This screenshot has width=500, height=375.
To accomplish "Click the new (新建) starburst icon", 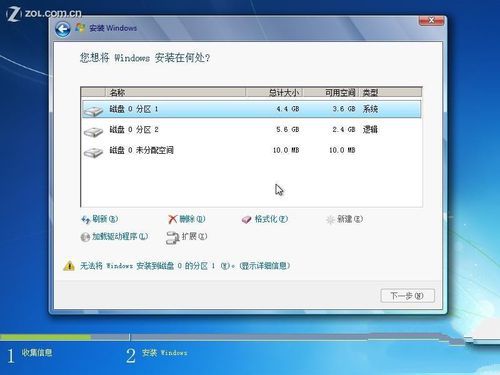I will (330, 220).
